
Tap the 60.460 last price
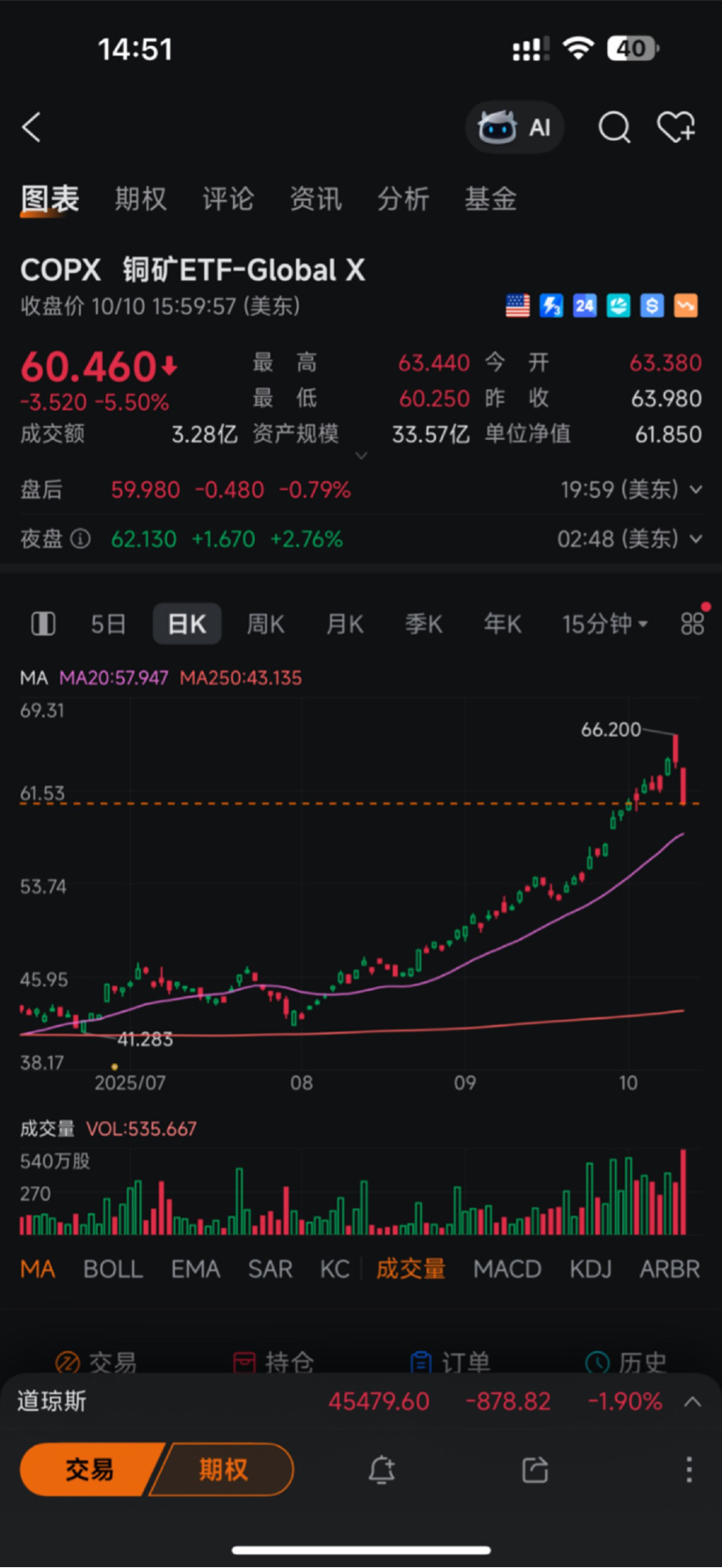click(88, 367)
